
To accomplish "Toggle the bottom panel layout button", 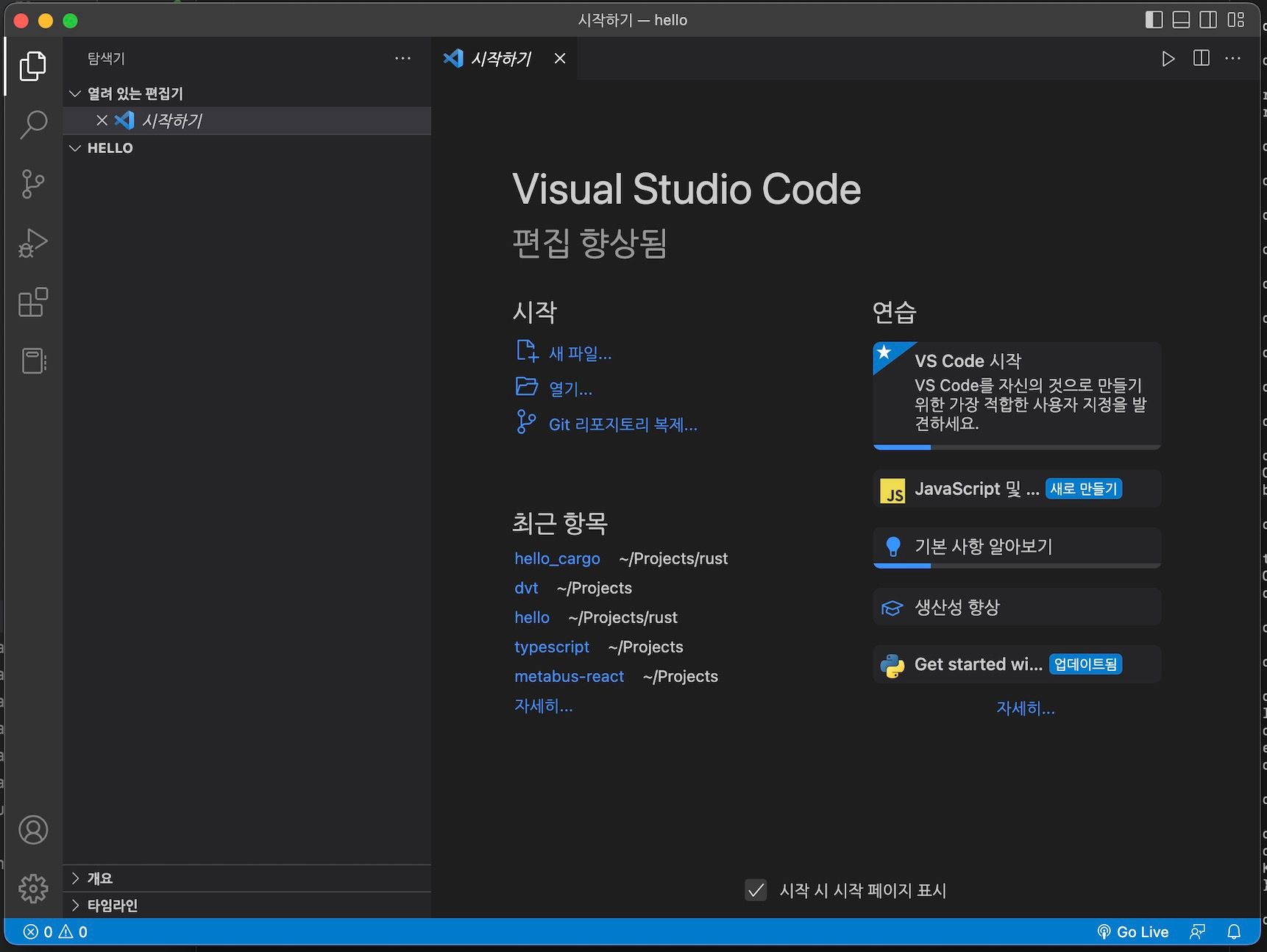I will pos(1181,20).
